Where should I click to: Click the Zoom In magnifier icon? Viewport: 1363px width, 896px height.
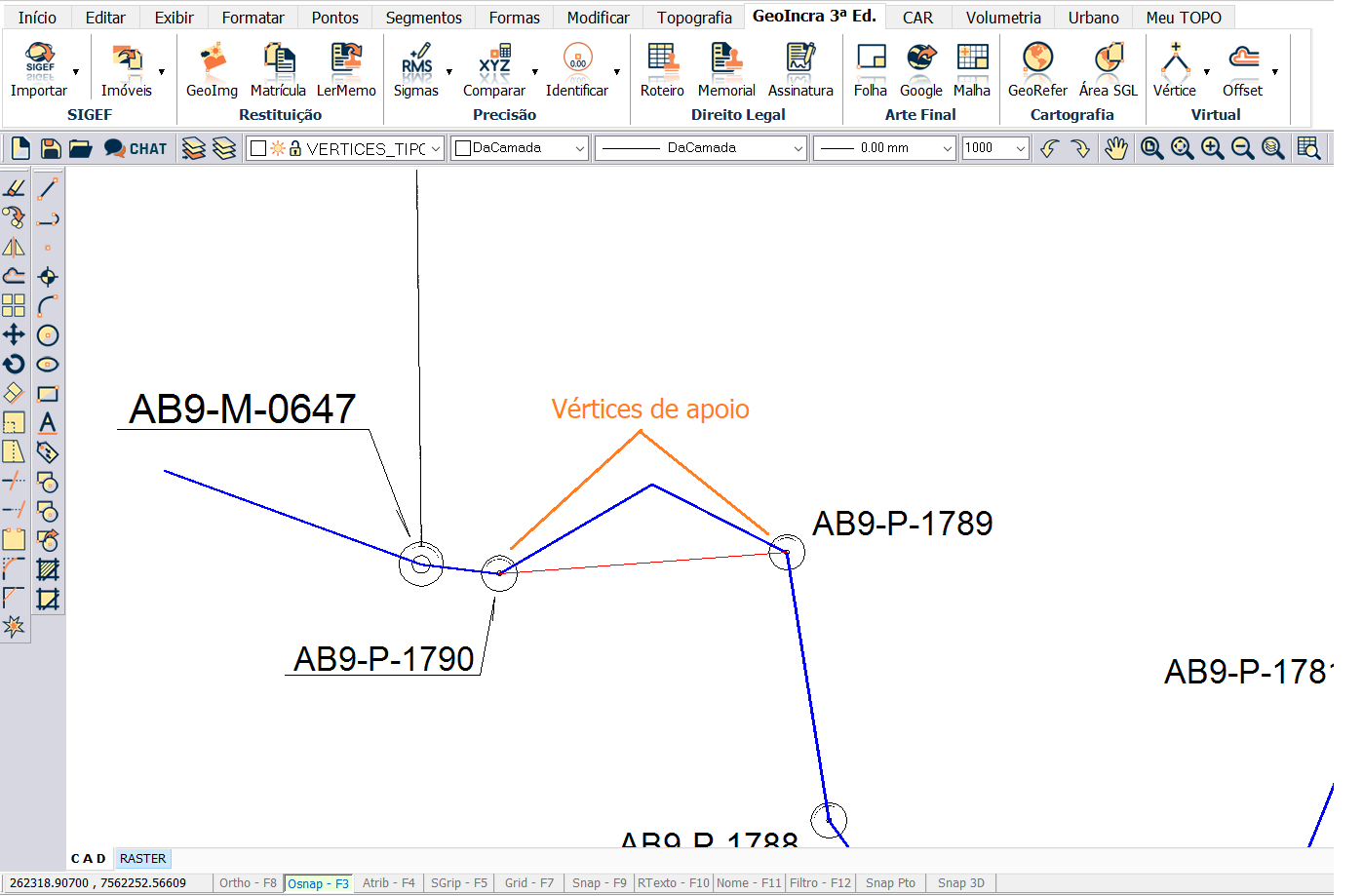pyautogui.click(x=1212, y=148)
